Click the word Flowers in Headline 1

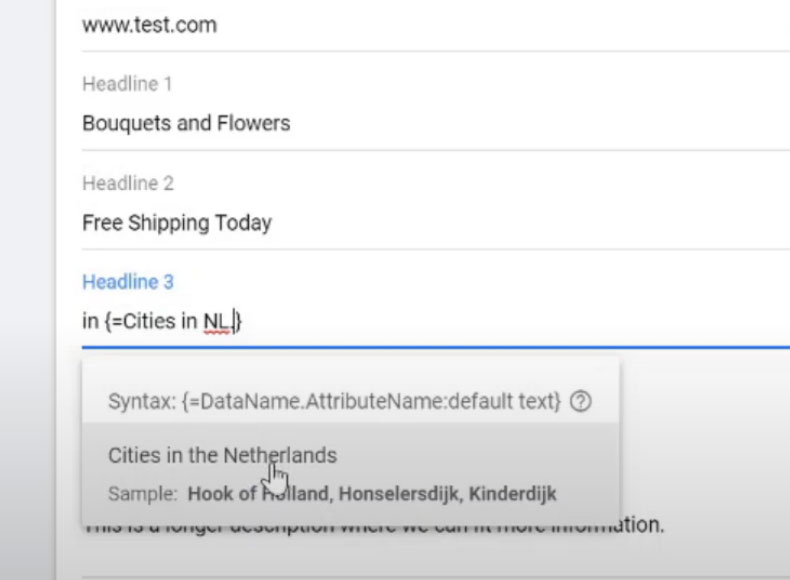pyautogui.click(x=253, y=123)
